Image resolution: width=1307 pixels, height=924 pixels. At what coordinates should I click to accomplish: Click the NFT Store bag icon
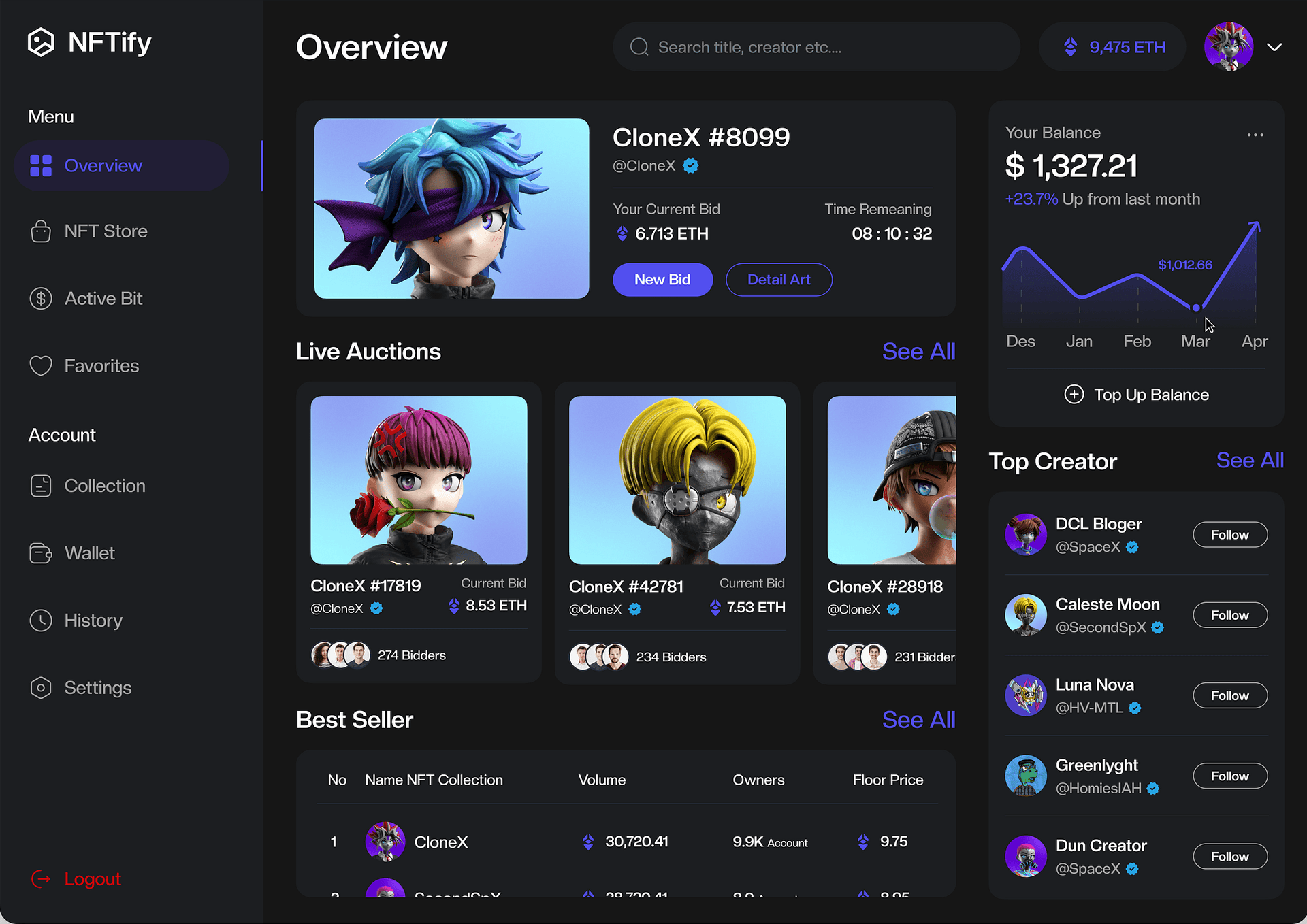click(x=41, y=231)
